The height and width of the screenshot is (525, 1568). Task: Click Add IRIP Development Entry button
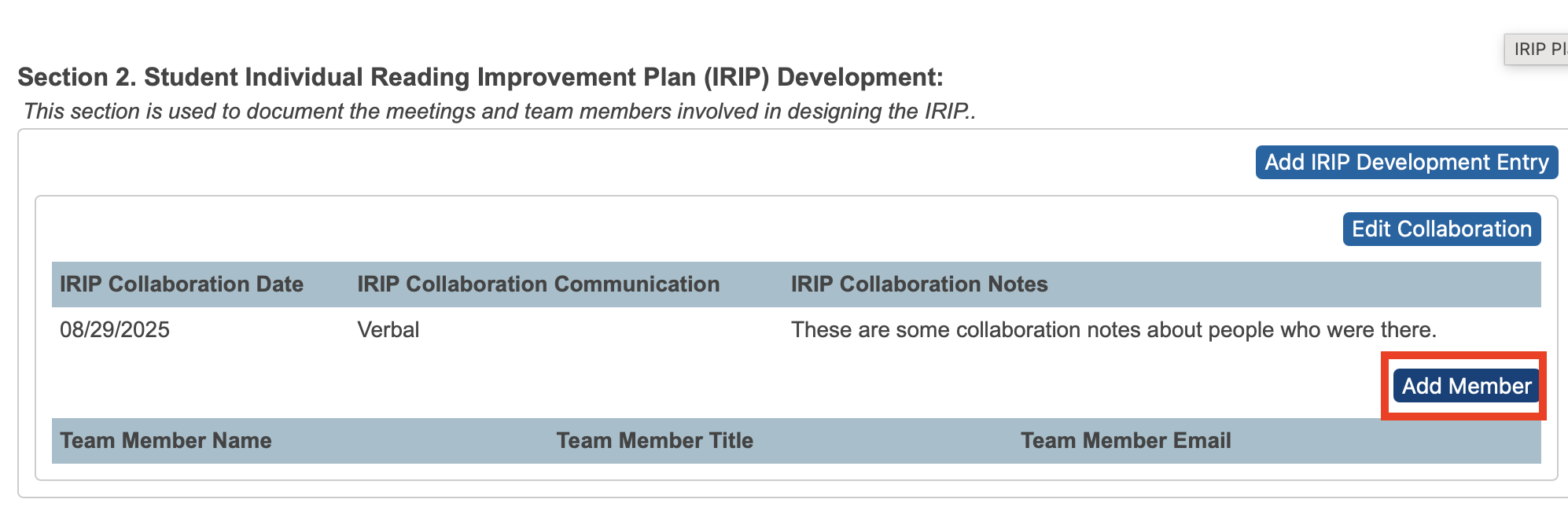tap(1406, 162)
